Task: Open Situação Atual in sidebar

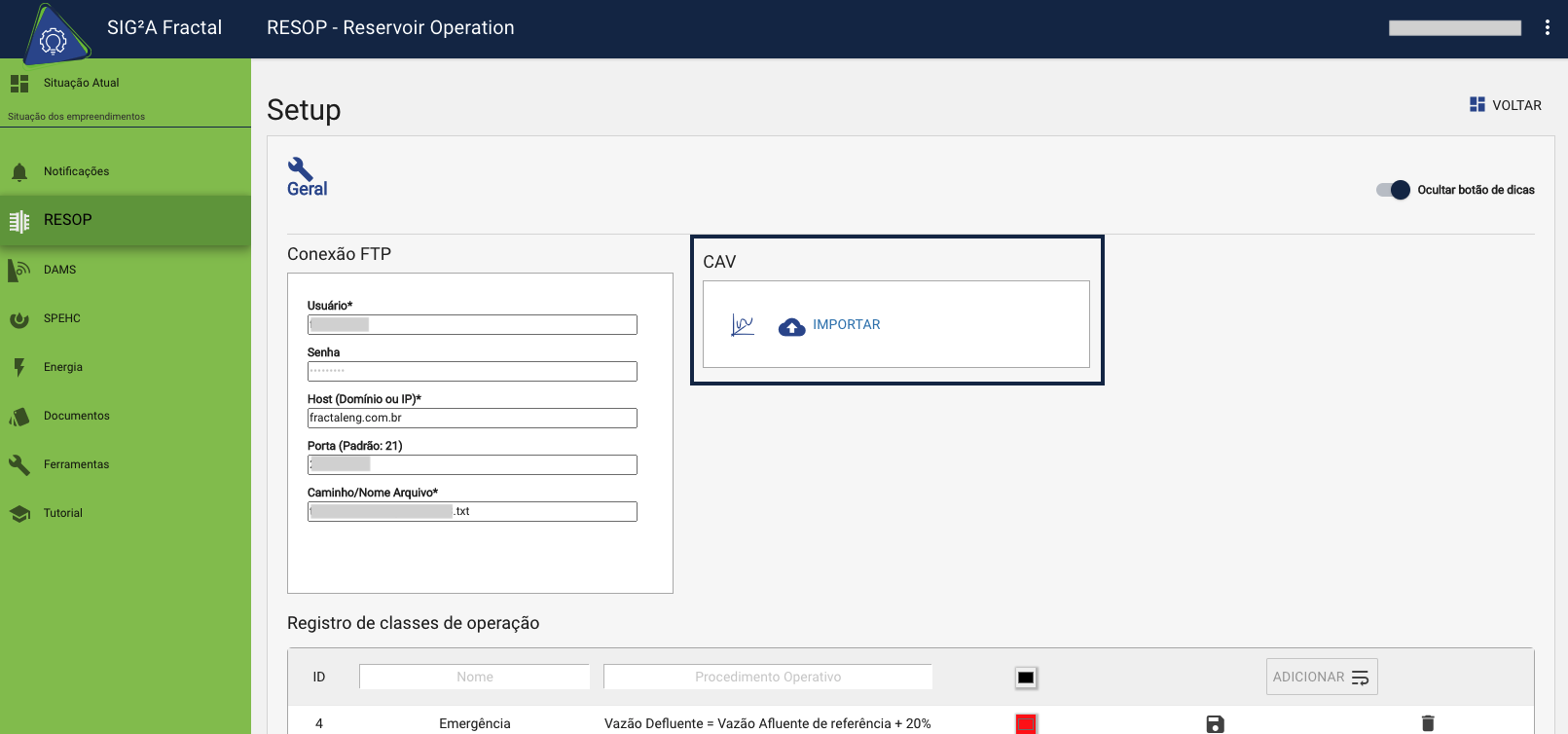Action: [x=81, y=84]
